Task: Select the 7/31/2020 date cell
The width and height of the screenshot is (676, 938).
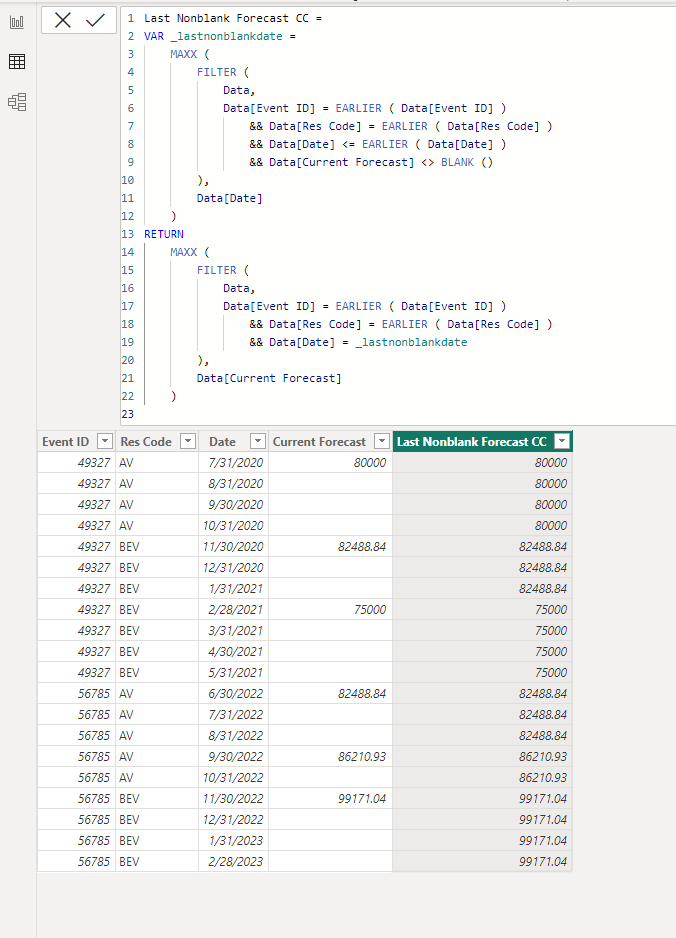Action: [x=234, y=462]
